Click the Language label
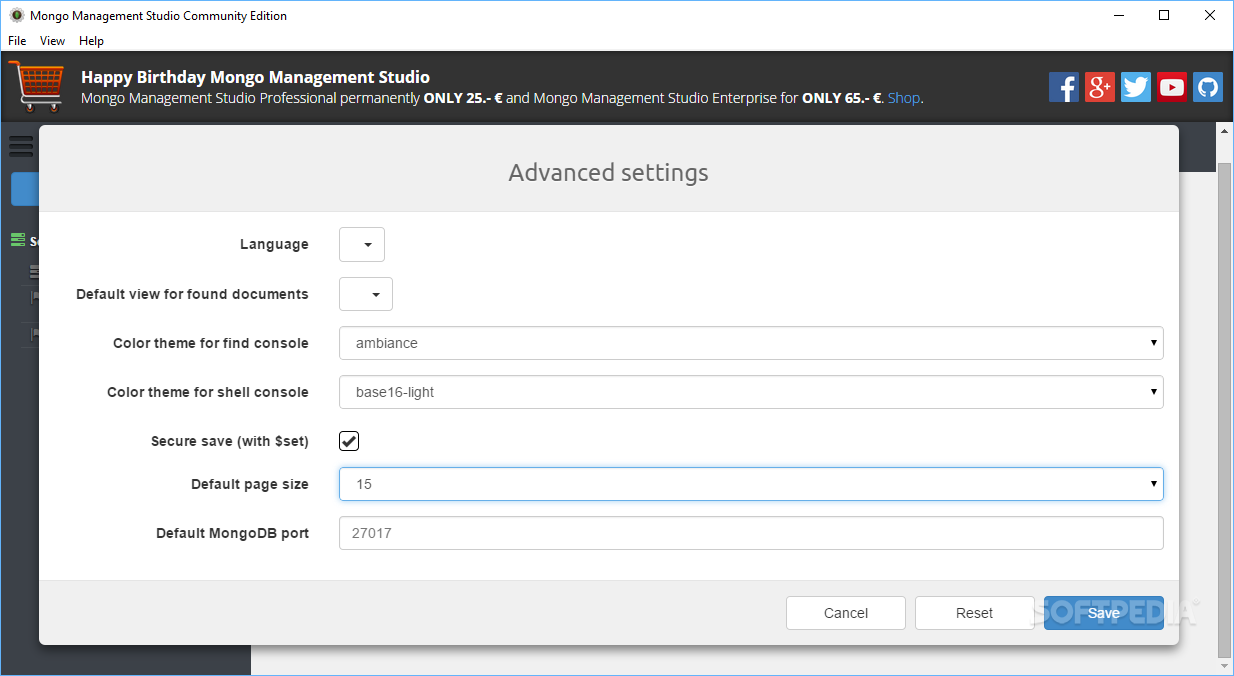Image resolution: width=1234 pixels, height=676 pixels. click(274, 244)
